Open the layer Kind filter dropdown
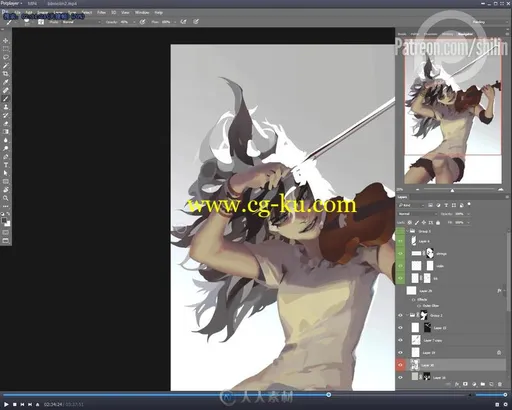The height and width of the screenshot is (410, 512). [x=412, y=205]
